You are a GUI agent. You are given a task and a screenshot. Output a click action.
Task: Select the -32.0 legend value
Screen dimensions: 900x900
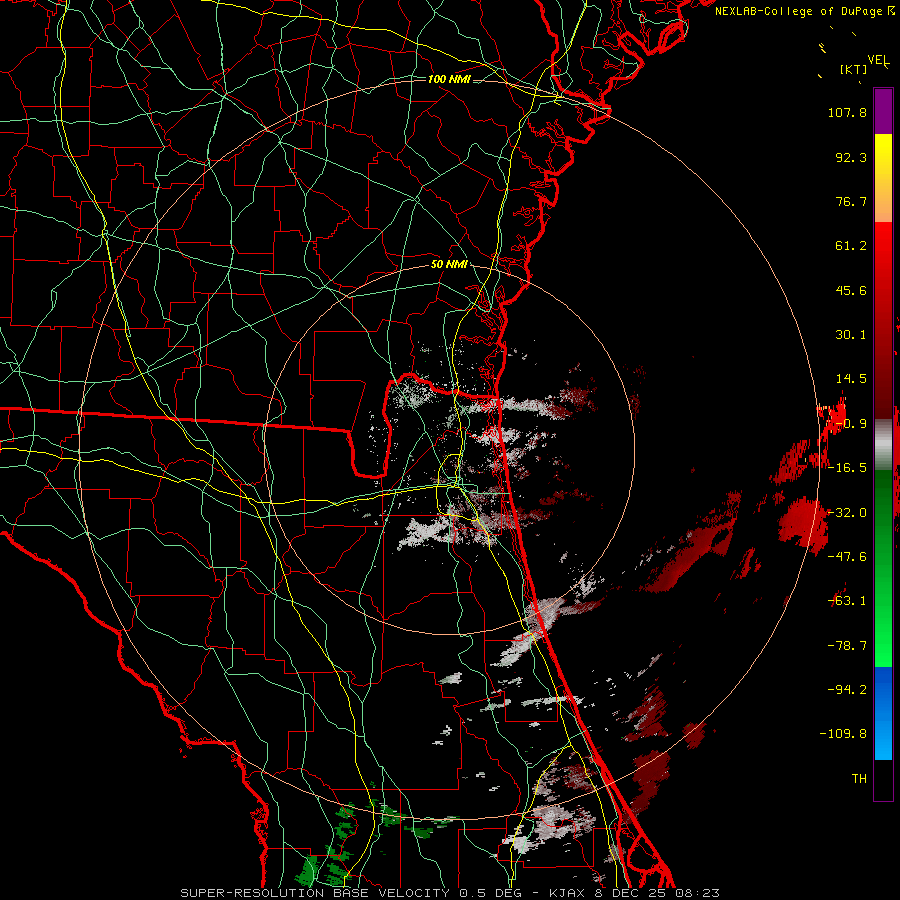click(x=847, y=513)
